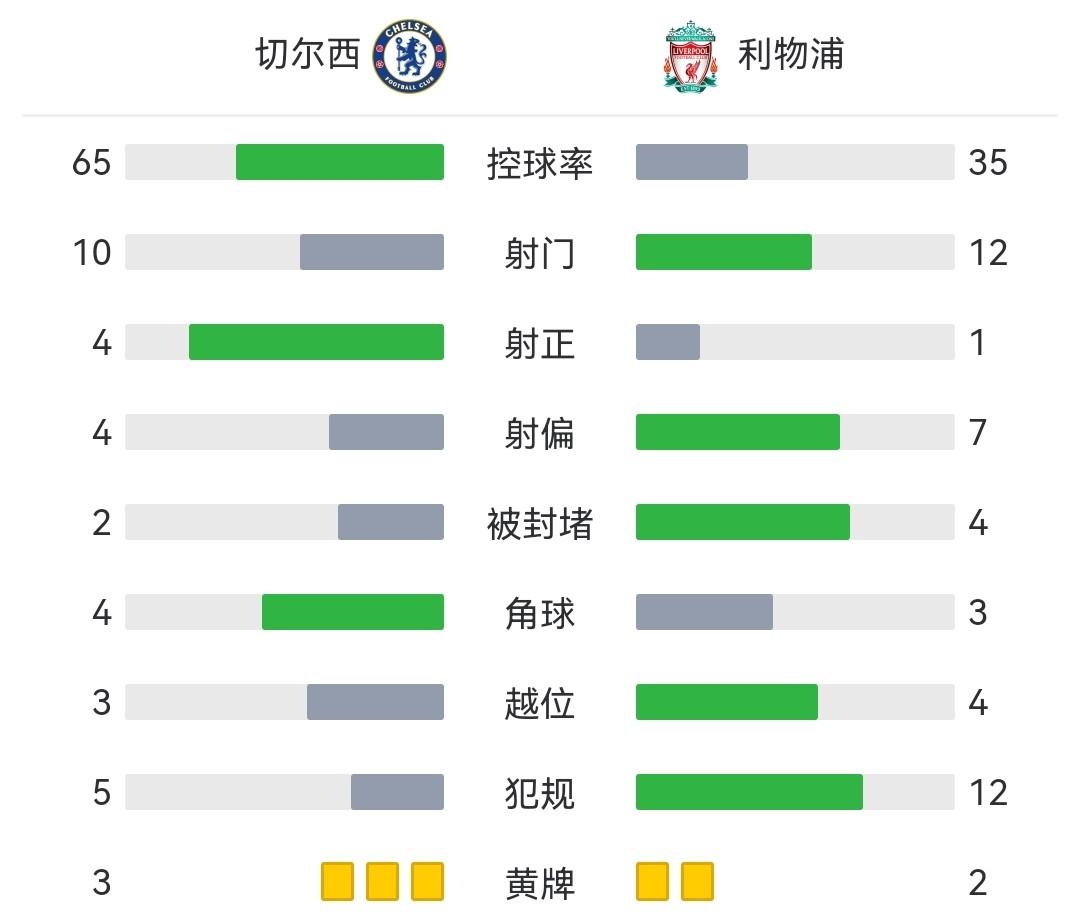
Task: Tap Chelsea's middle yellow card icon
Action: pos(383,882)
